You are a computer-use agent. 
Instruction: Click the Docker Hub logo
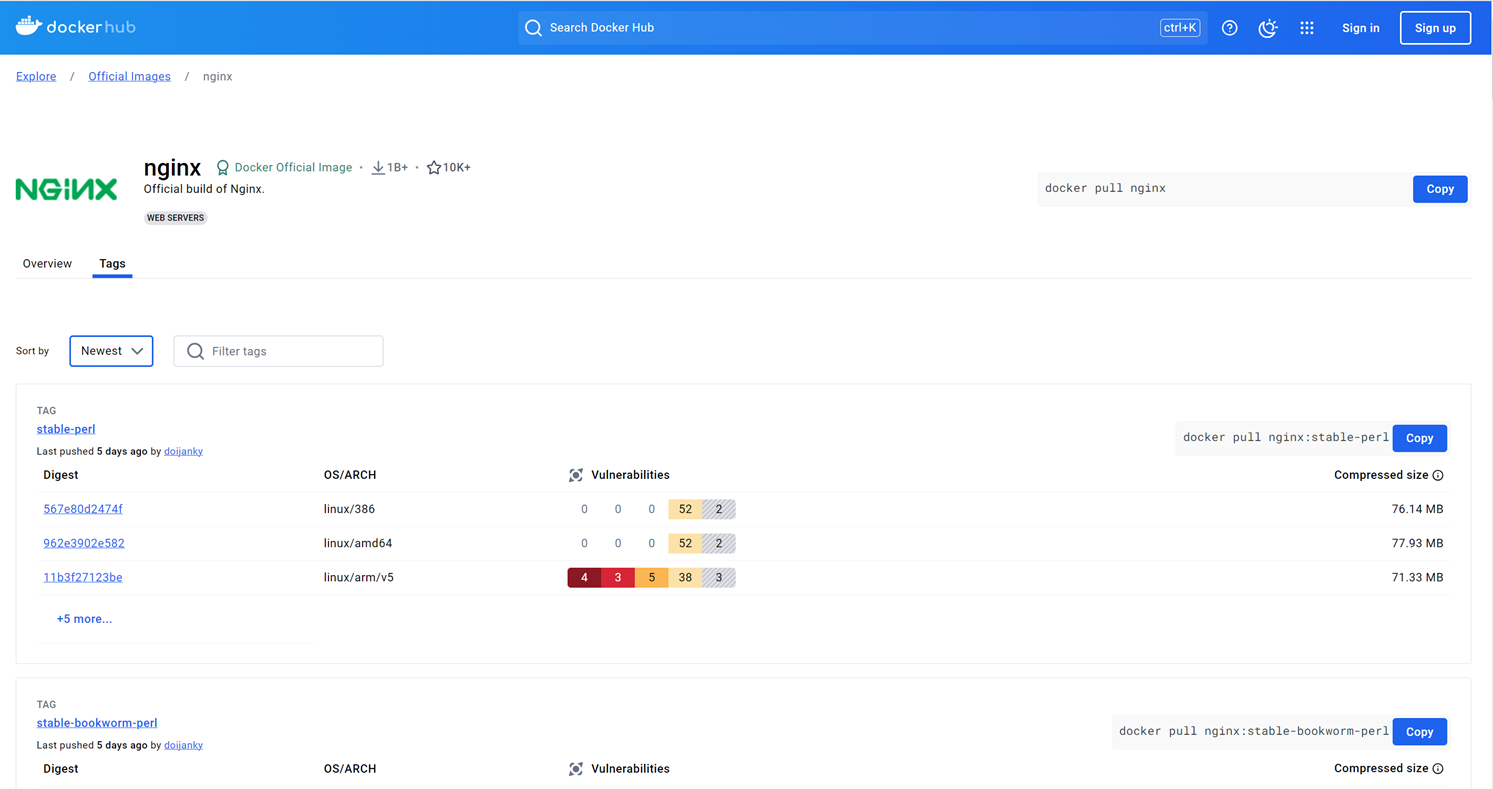coord(75,27)
